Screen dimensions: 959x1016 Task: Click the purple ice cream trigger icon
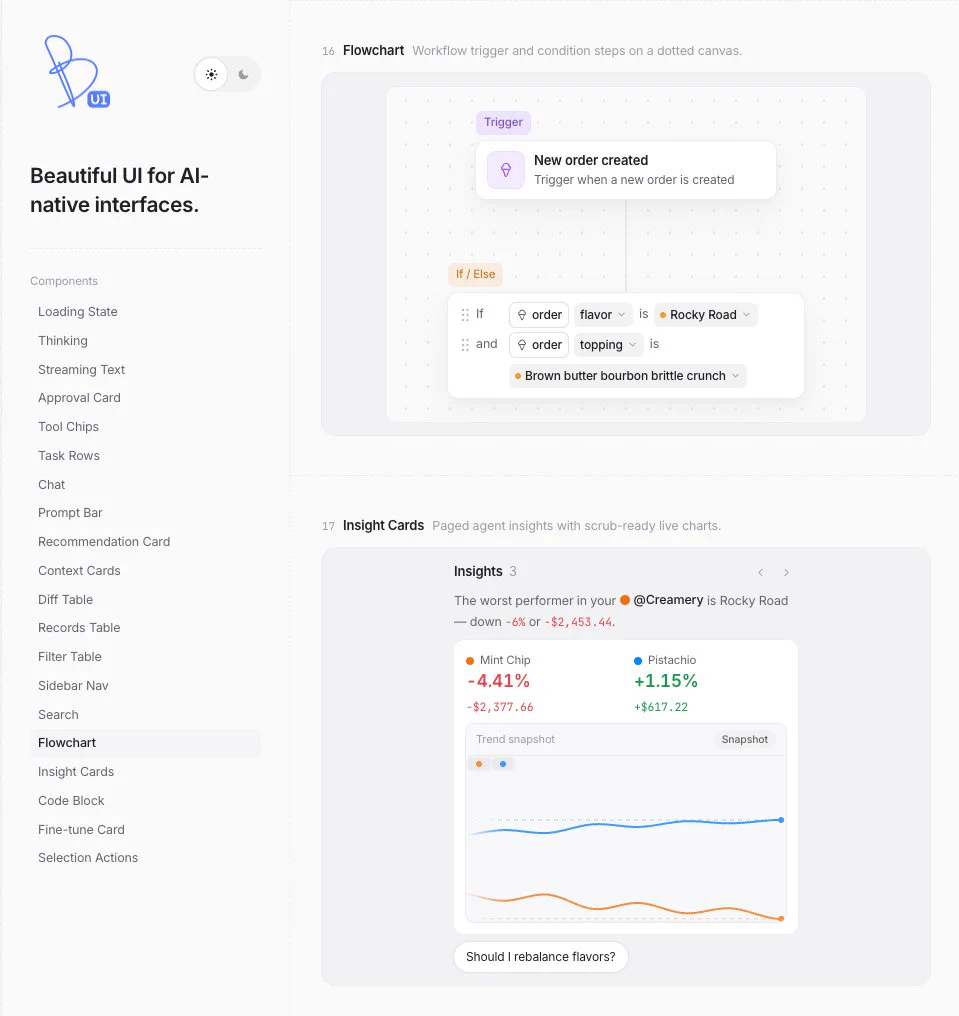tap(506, 170)
